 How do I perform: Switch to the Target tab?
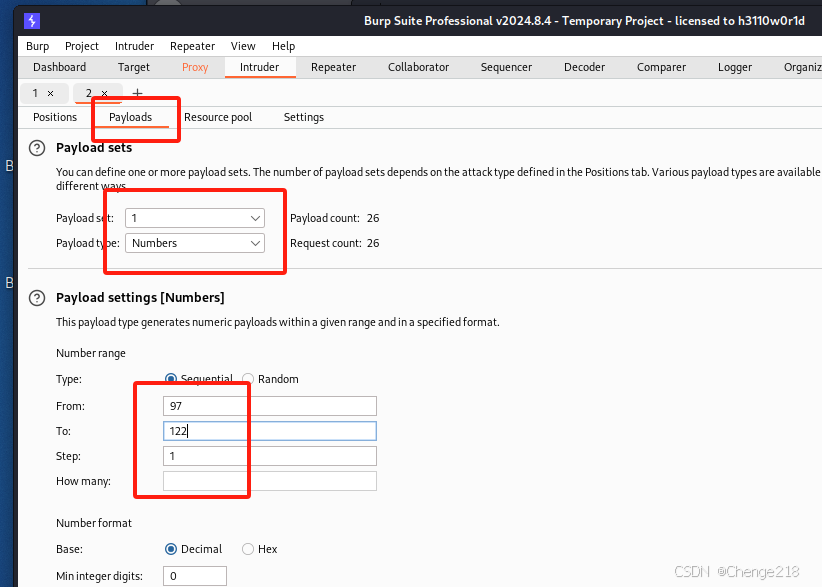[134, 67]
